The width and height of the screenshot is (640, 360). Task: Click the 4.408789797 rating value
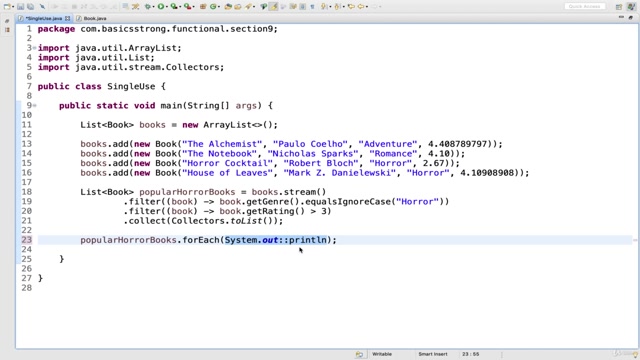point(458,144)
